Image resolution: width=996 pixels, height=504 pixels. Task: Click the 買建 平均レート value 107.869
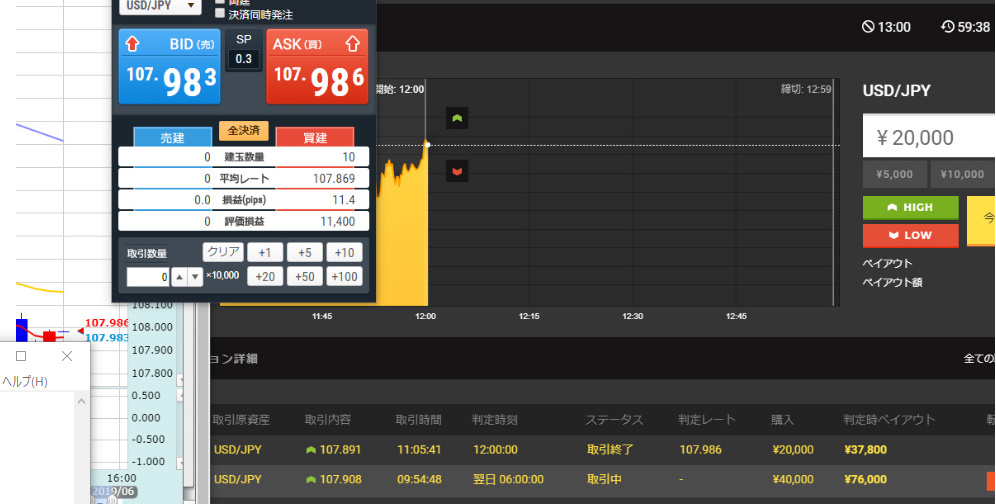334,179
